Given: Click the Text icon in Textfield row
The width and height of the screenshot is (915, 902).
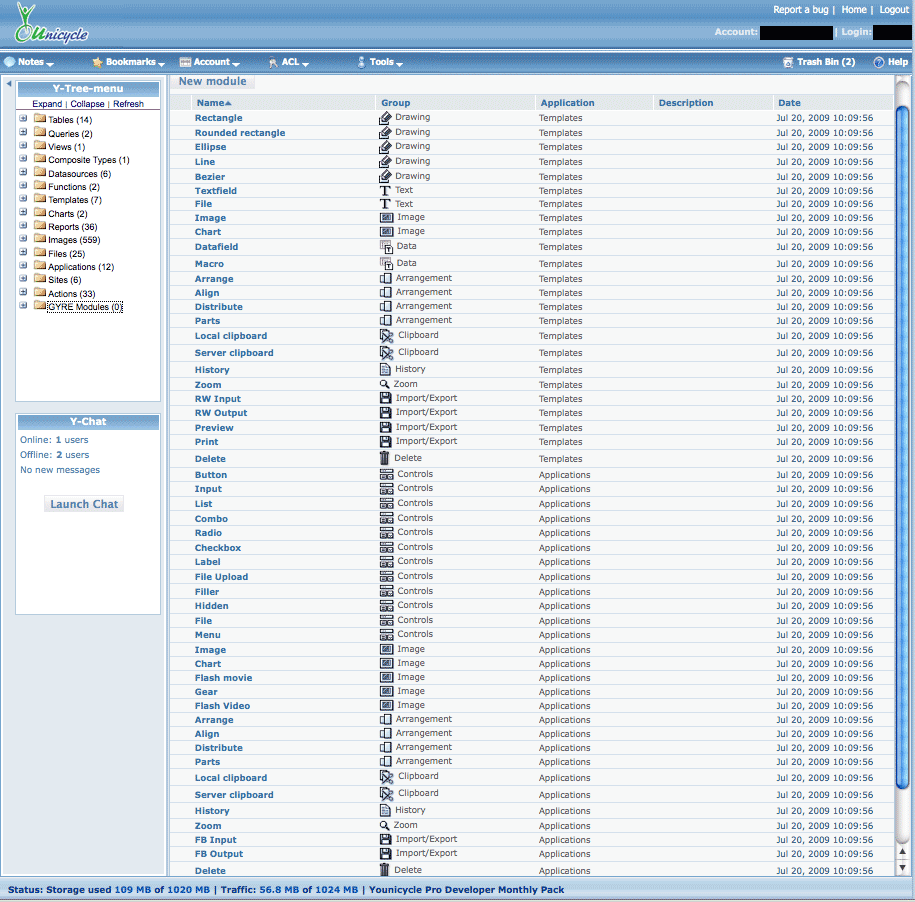Looking at the screenshot, I should coord(386,190).
